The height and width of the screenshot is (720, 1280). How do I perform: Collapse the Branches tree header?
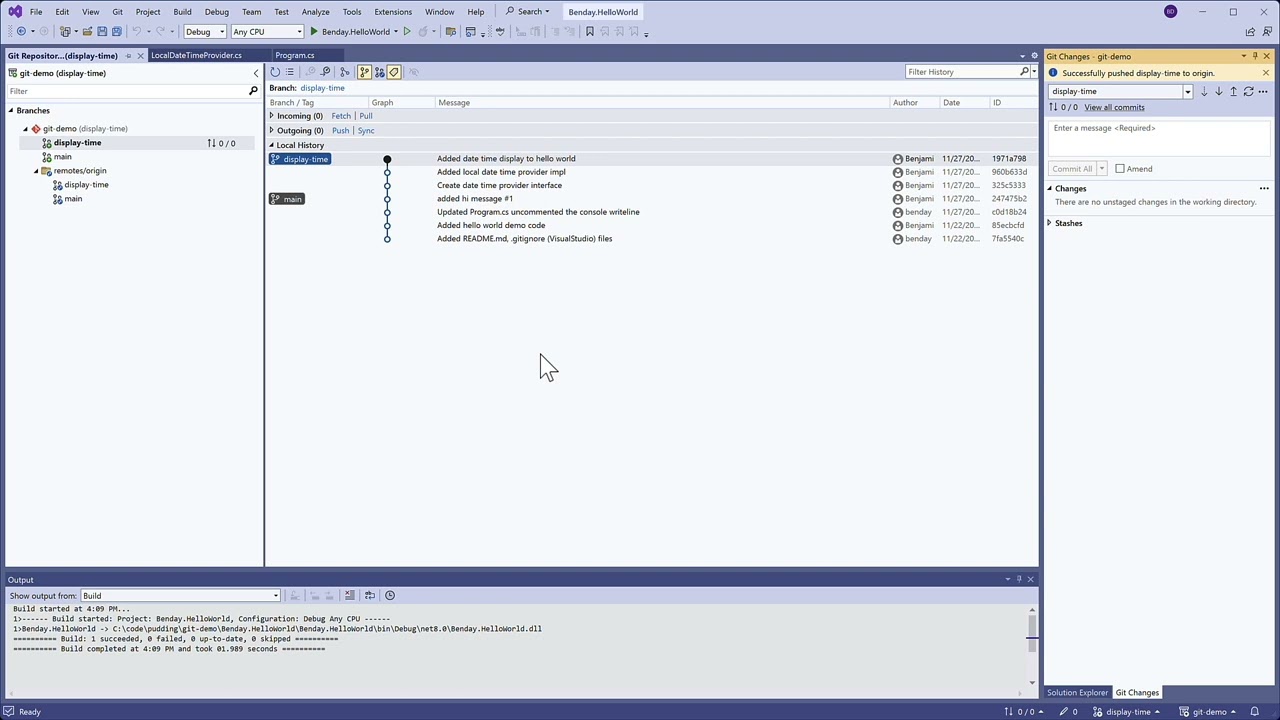coord(11,110)
